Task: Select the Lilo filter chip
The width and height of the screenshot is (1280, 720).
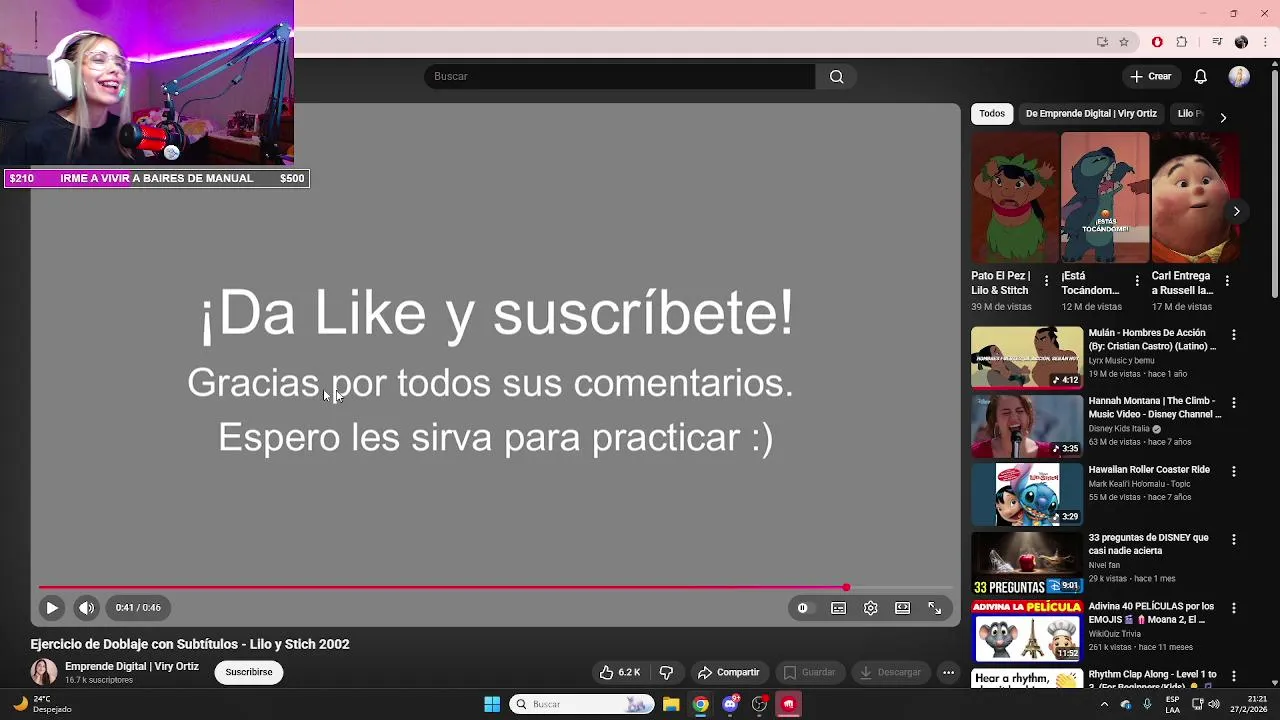Action: tap(1190, 113)
